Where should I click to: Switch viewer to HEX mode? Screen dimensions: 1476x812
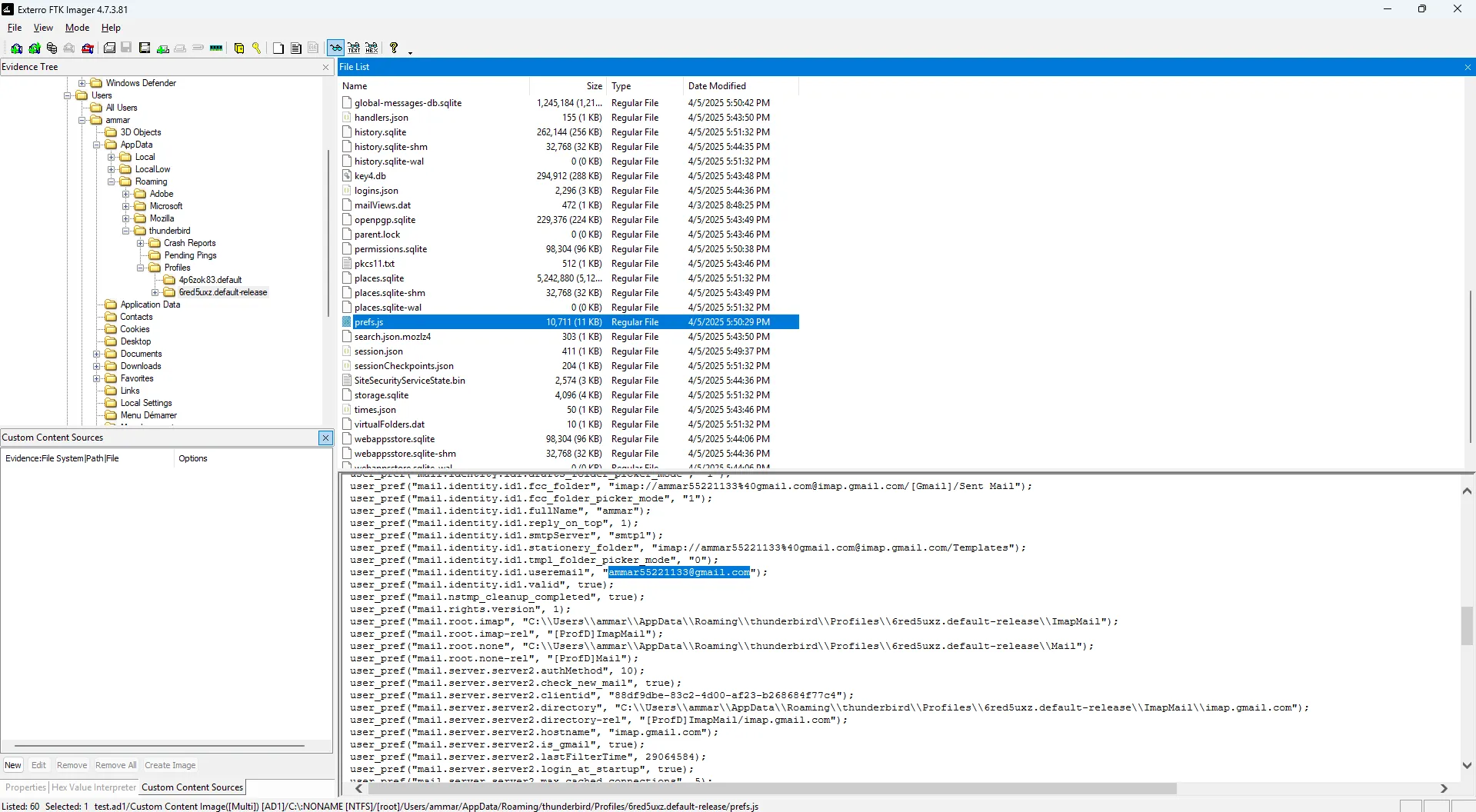371,48
